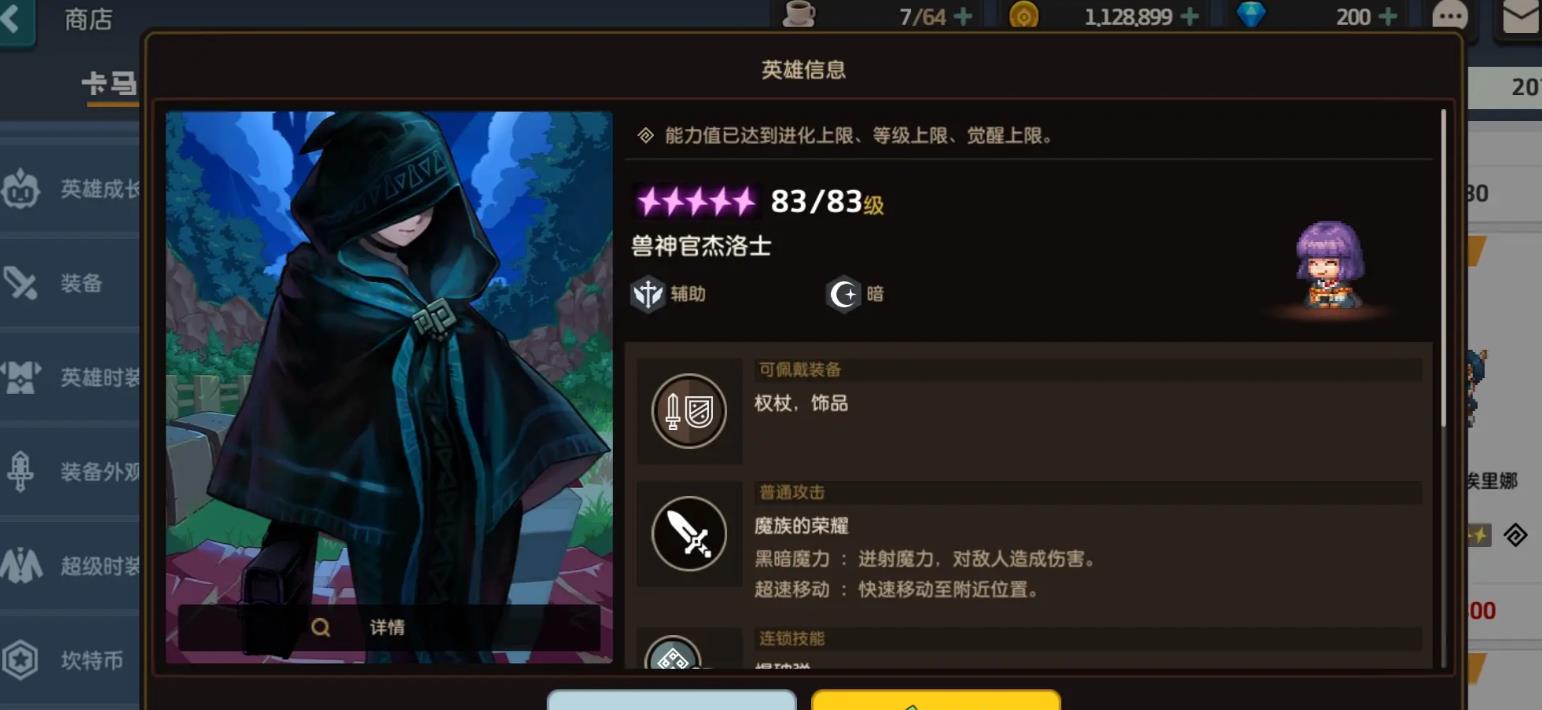
Task: Click the purple-haired pixel hero sprite
Action: point(1330,265)
